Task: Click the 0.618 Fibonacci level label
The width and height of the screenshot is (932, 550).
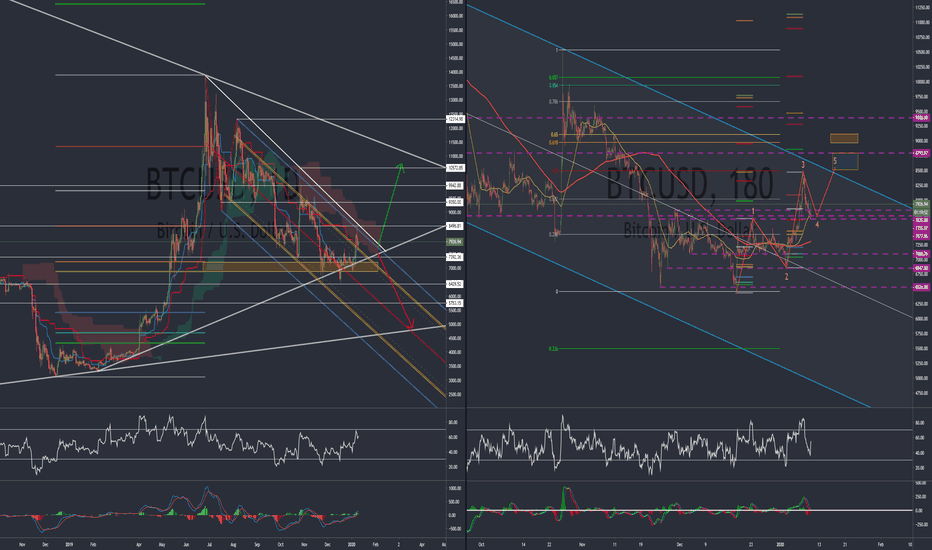Action: [x=553, y=143]
